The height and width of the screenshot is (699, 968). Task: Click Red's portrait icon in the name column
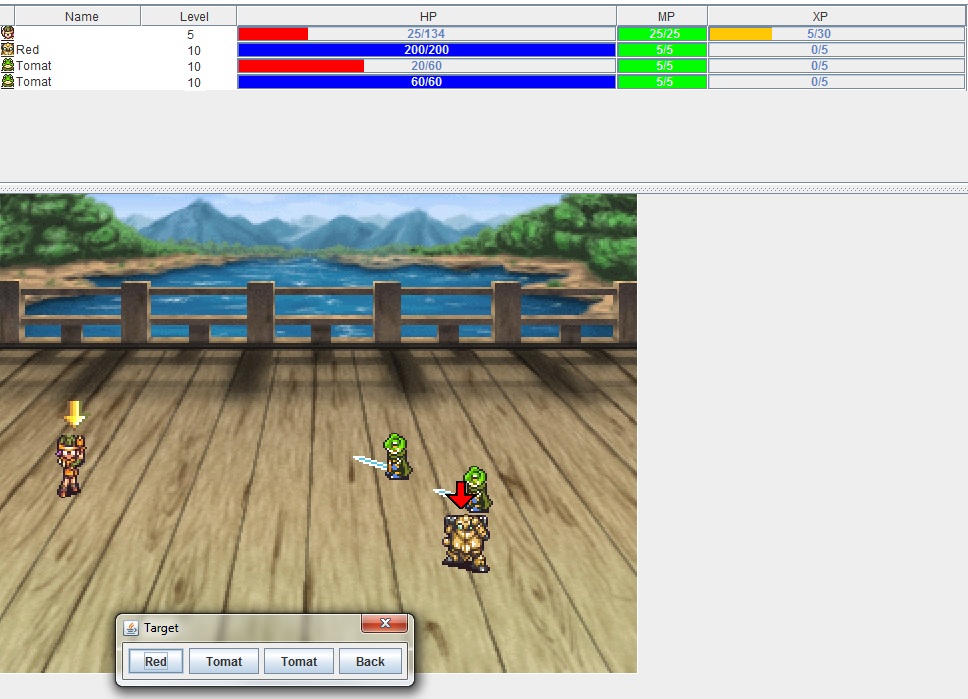coord(8,49)
